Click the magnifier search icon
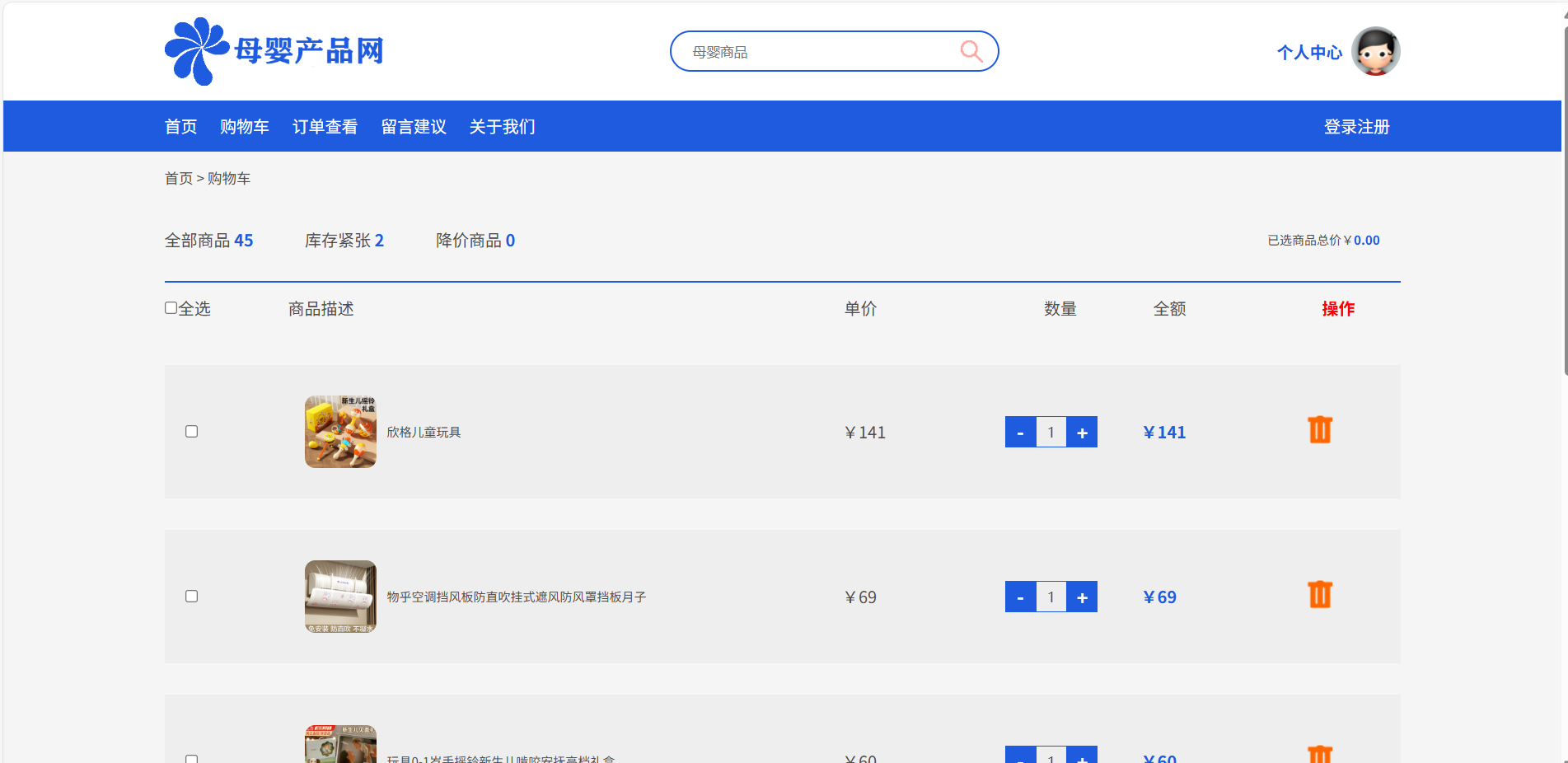 (971, 51)
